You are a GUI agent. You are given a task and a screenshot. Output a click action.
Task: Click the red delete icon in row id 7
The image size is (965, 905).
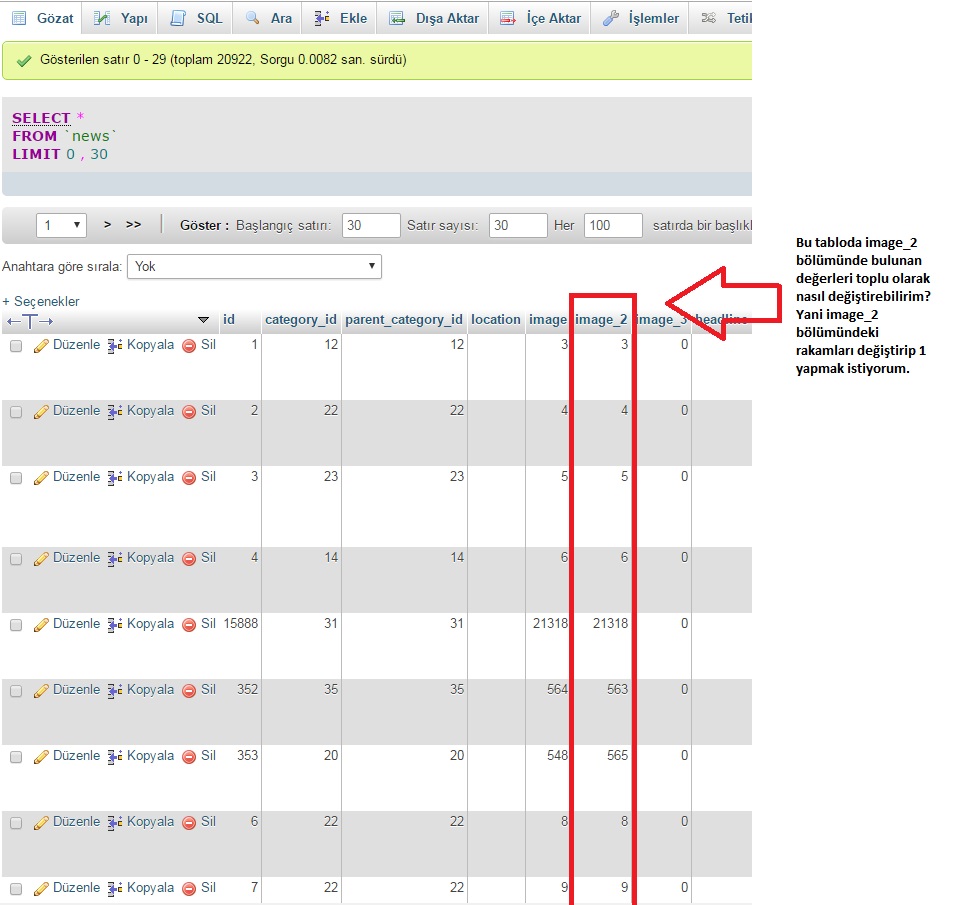click(189, 888)
